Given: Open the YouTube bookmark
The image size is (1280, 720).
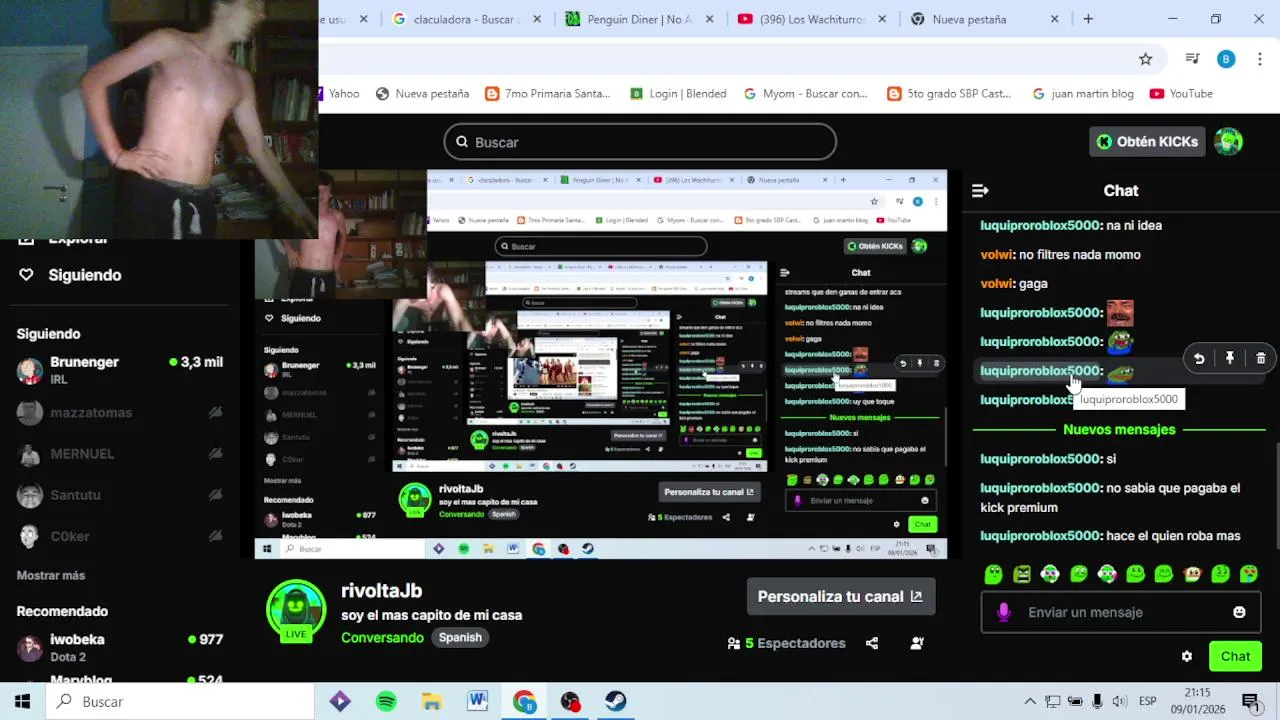Looking at the screenshot, I should (1181, 93).
